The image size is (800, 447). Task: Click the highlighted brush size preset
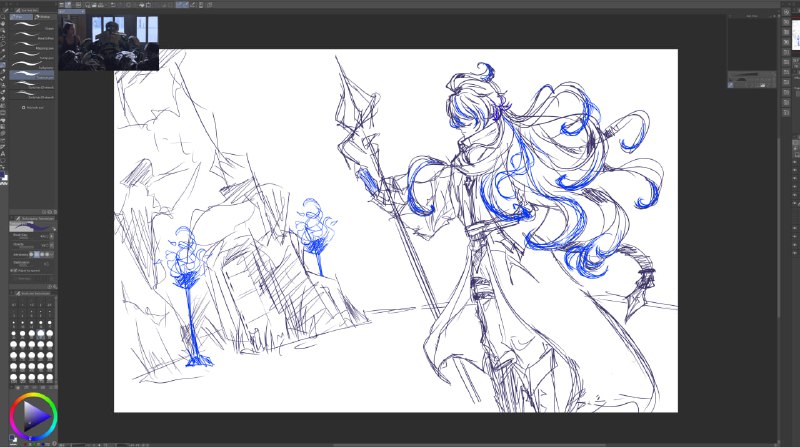pyautogui.click(x=41, y=334)
